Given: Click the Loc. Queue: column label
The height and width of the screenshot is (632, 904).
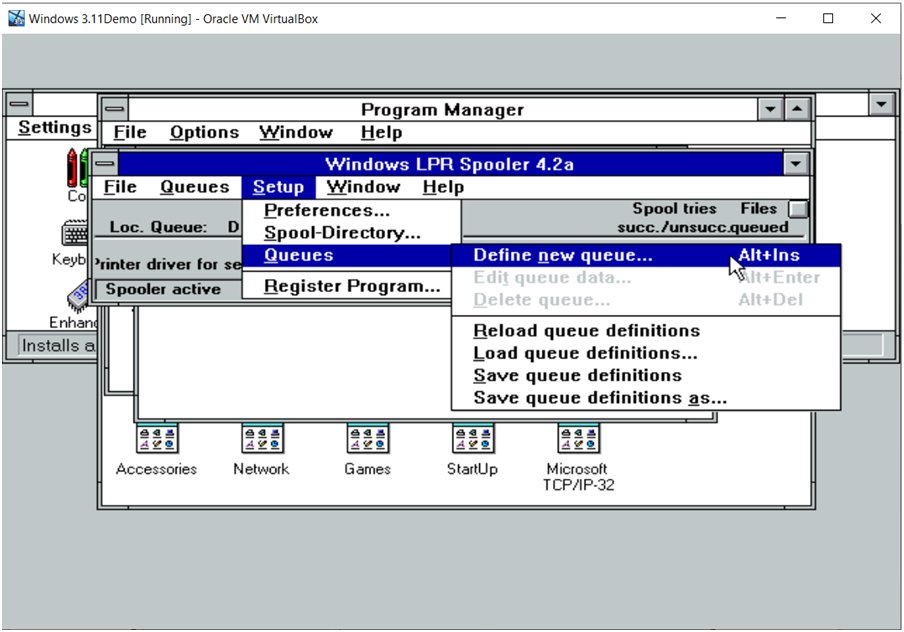Looking at the screenshot, I should (x=158, y=227).
